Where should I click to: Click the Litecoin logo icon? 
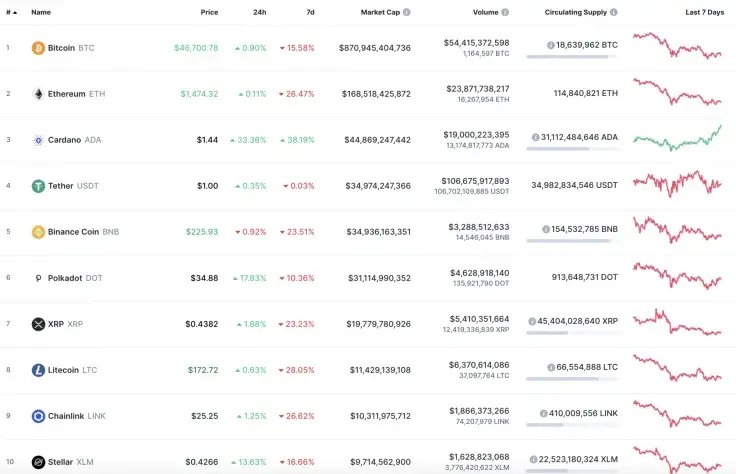[38, 370]
